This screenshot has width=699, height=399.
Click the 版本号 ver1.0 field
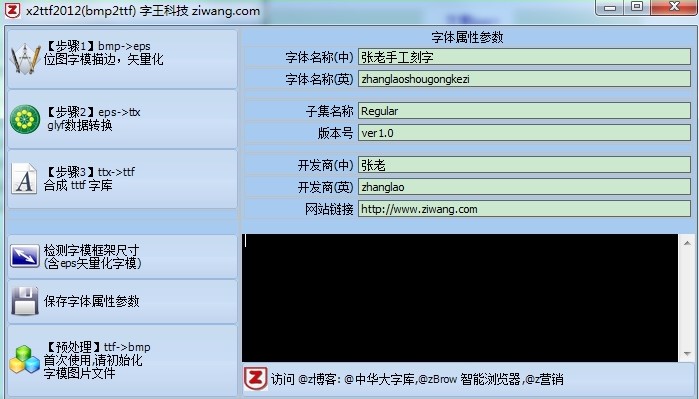[524, 133]
